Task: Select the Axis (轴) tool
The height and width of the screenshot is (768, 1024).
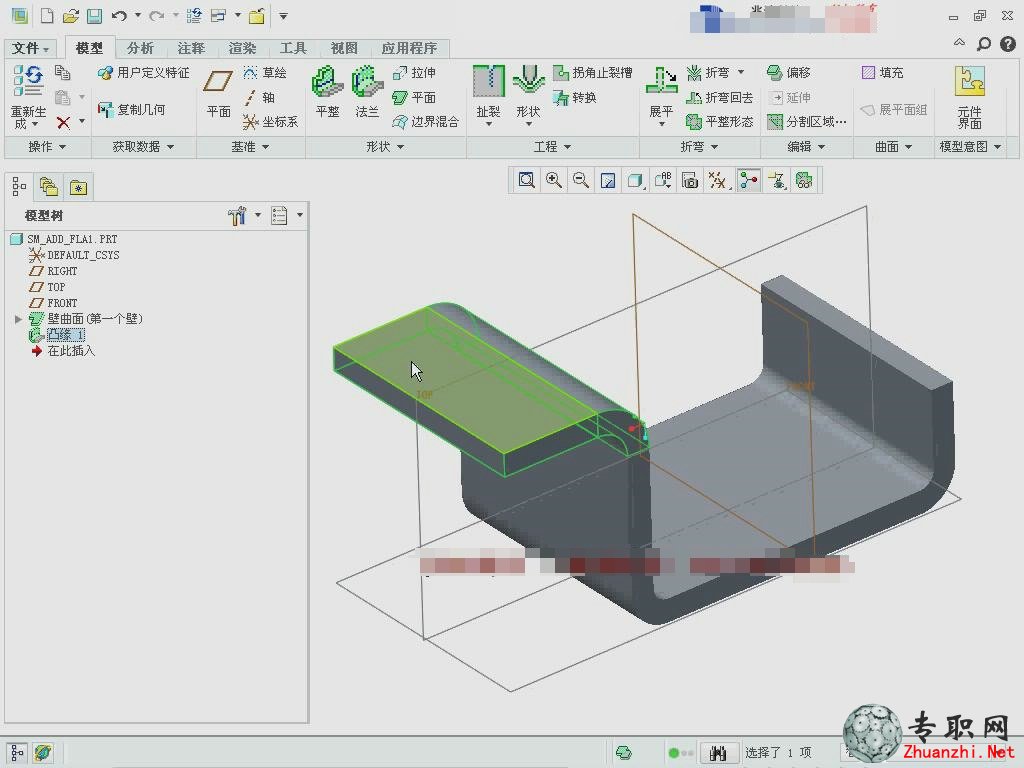Action: pyautogui.click(x=259, y=97)
